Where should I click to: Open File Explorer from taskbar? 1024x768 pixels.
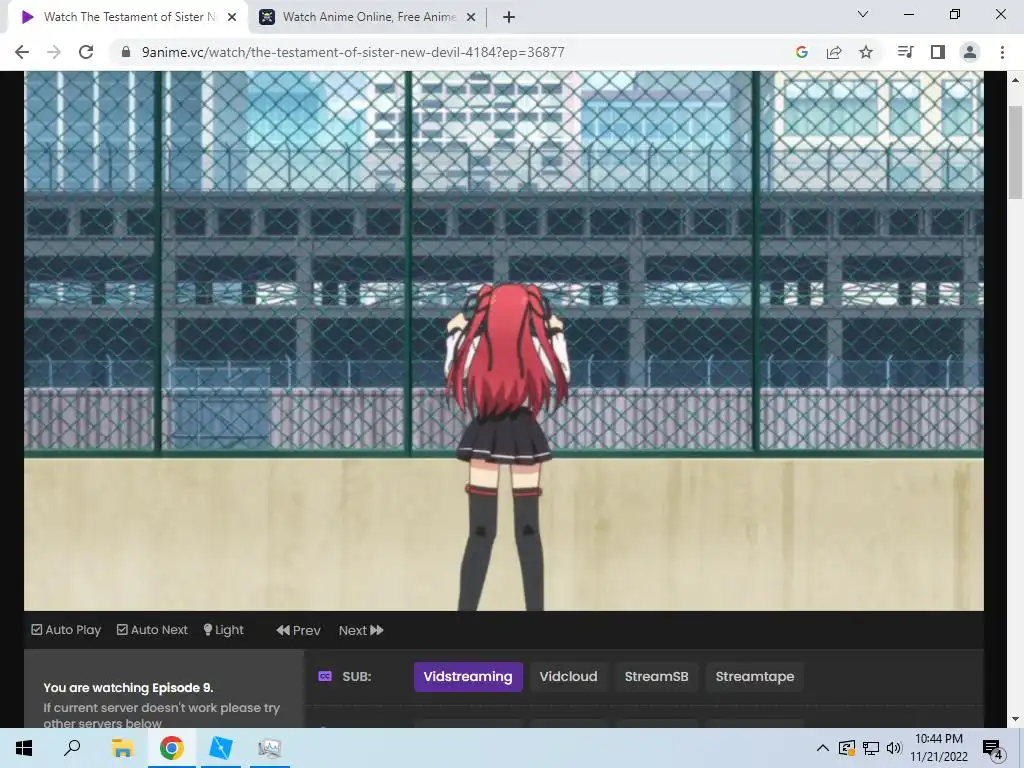(122, 748)
